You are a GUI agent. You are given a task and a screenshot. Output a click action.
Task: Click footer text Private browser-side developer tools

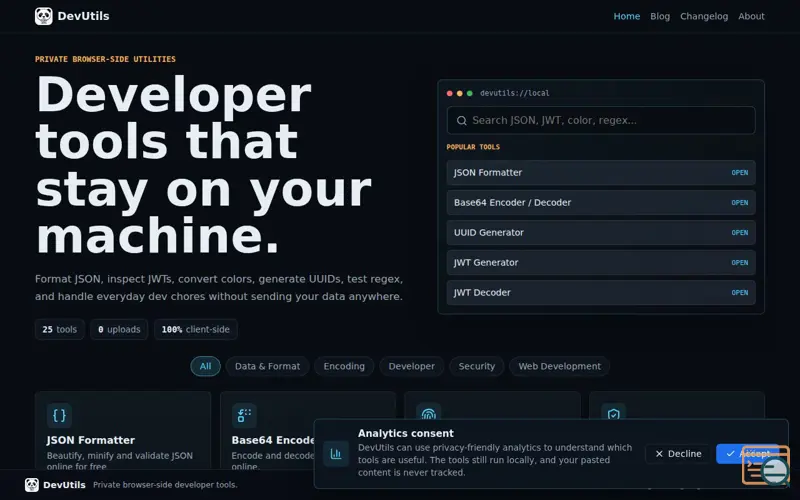point(165,485)
